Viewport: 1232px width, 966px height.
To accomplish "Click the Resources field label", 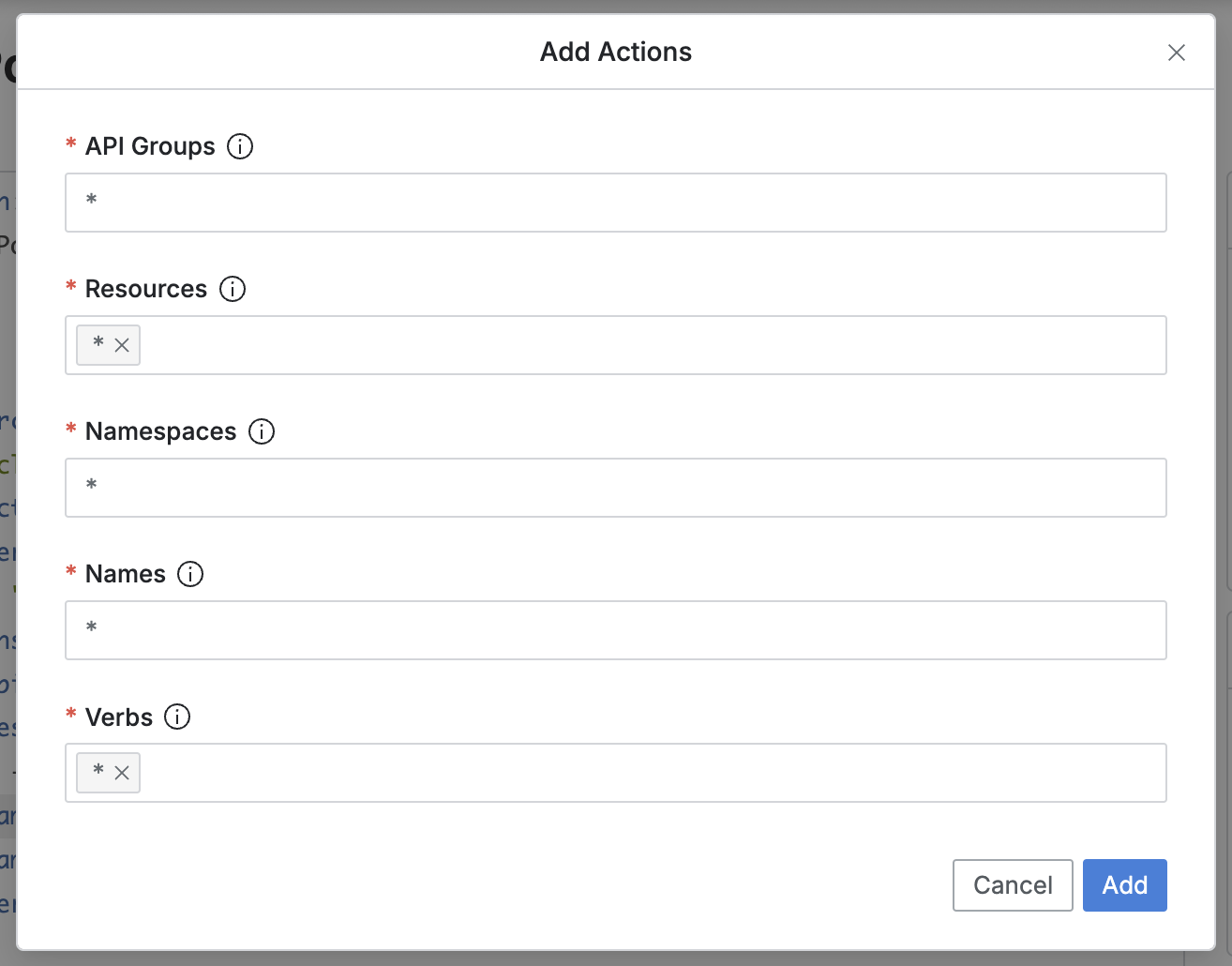I will click(x=146, y=289).
